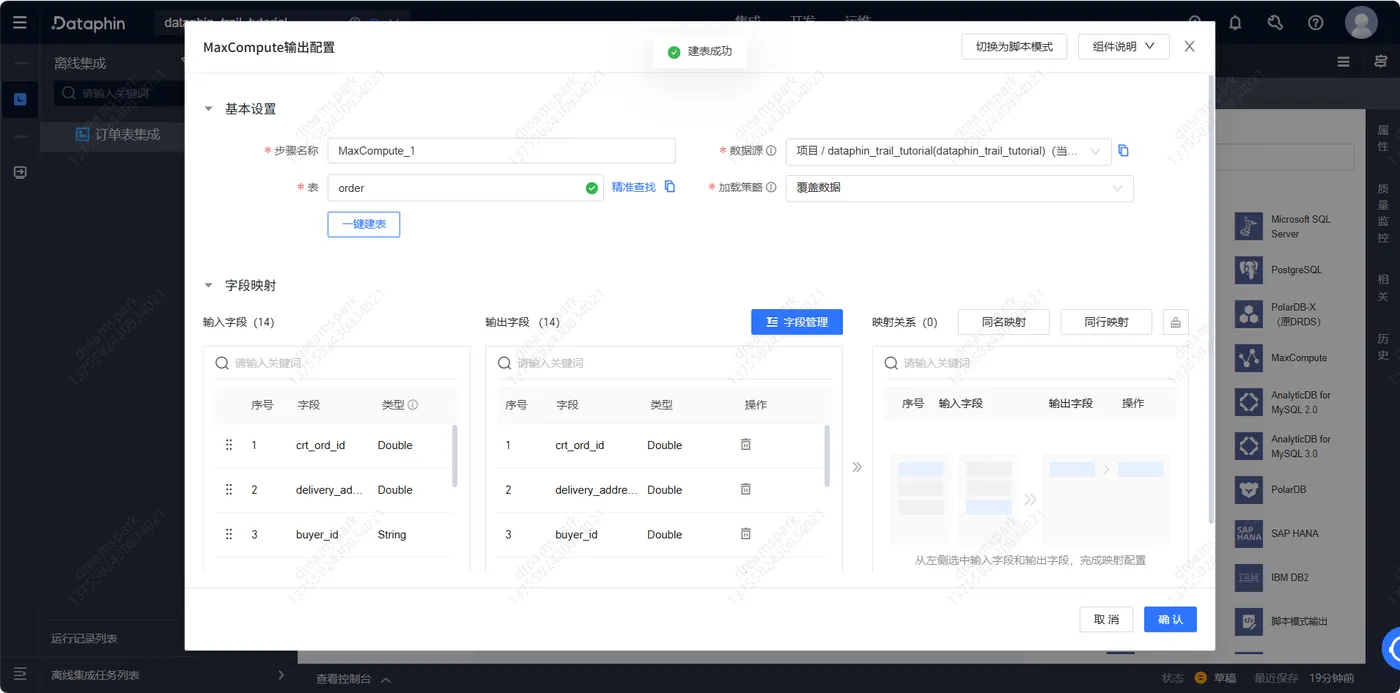Select the sidebar import arrow icon
Screen dimensions: 1400x693
(x=20, y=172)
